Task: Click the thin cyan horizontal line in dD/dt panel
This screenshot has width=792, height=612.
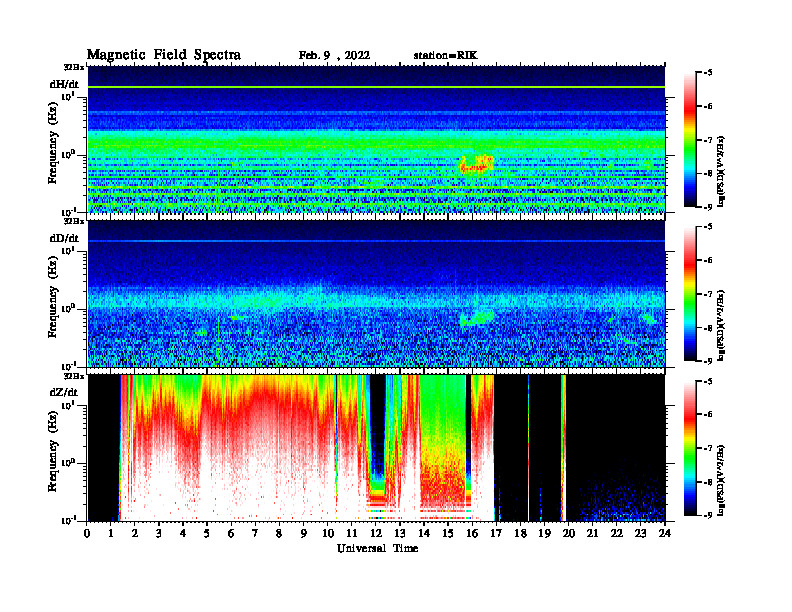Action: coord(376,241)
